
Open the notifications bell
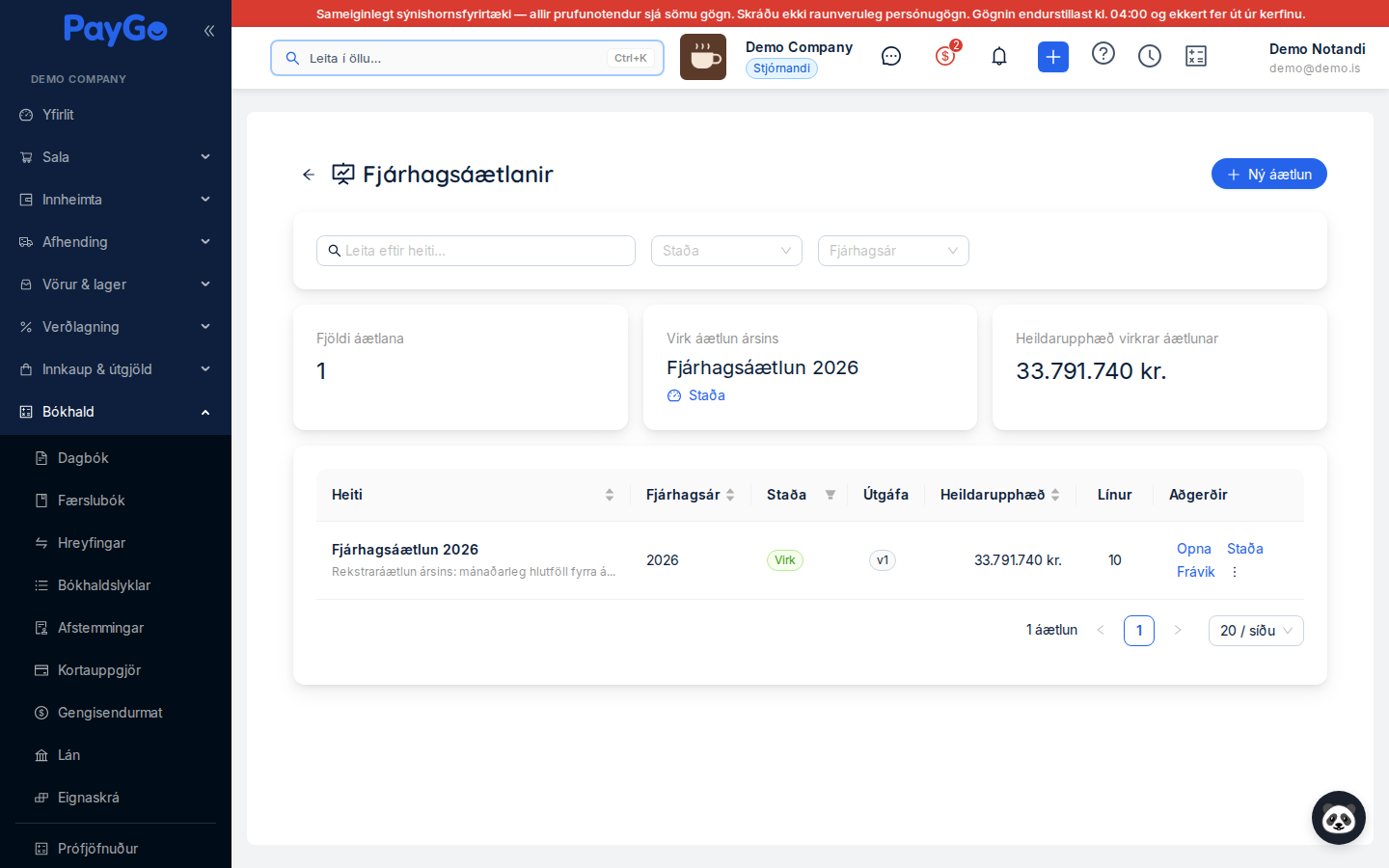tap(999, 57)
